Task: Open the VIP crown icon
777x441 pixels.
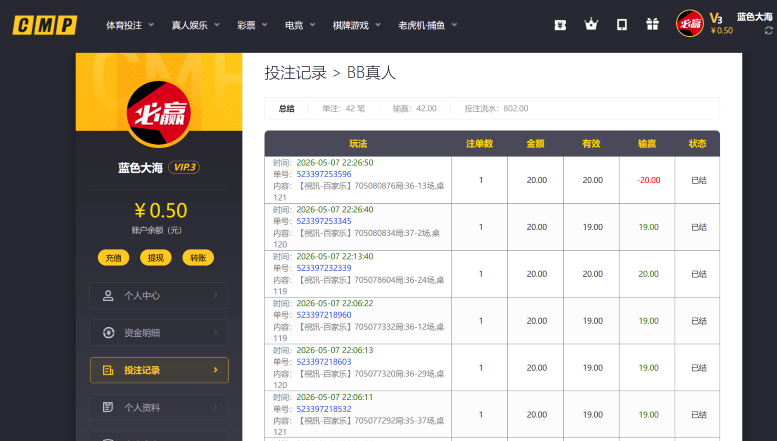Action: [591, 24]
